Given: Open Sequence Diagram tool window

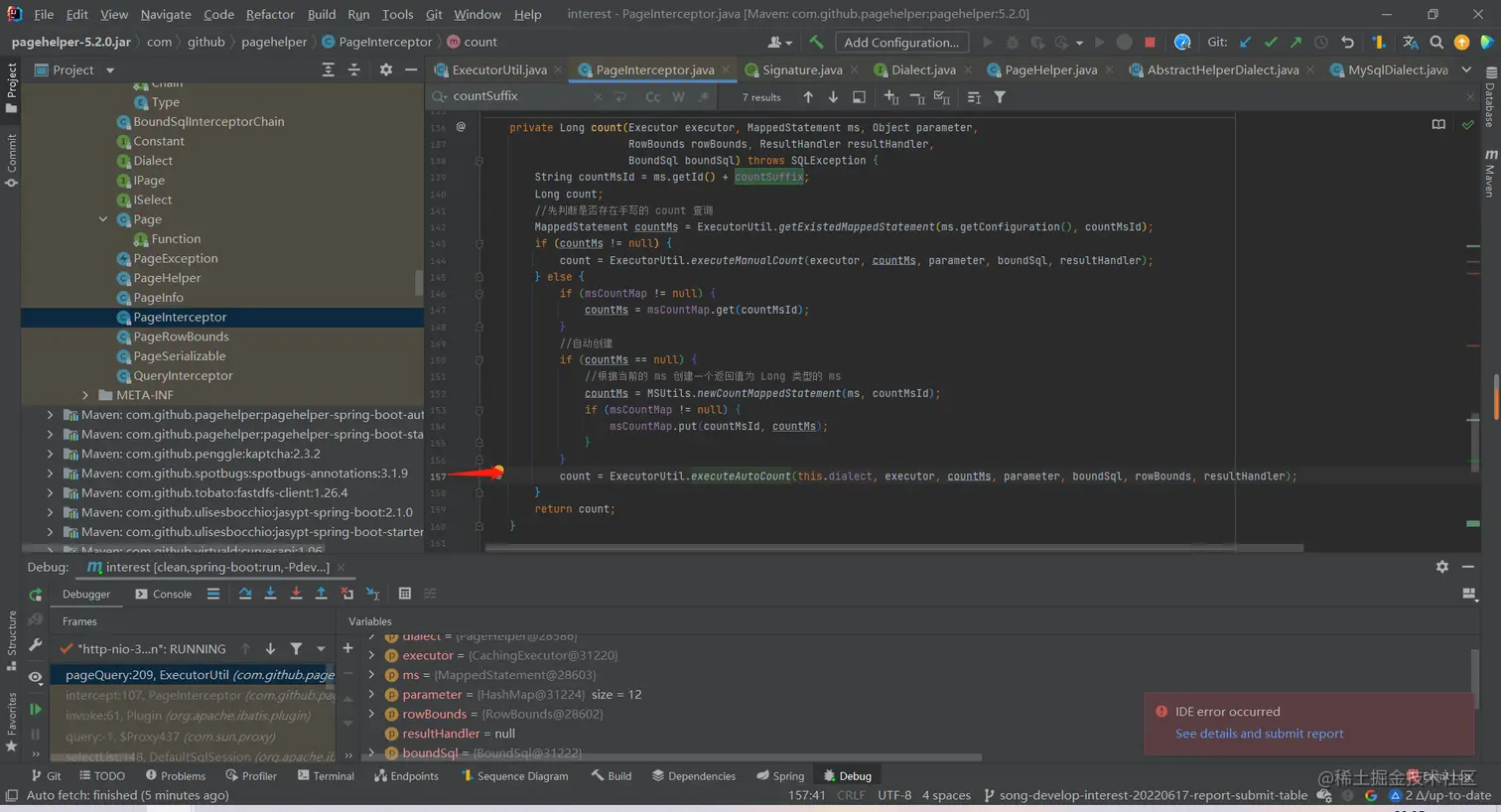Looking at the screenshot, I should tap(514, 776).
